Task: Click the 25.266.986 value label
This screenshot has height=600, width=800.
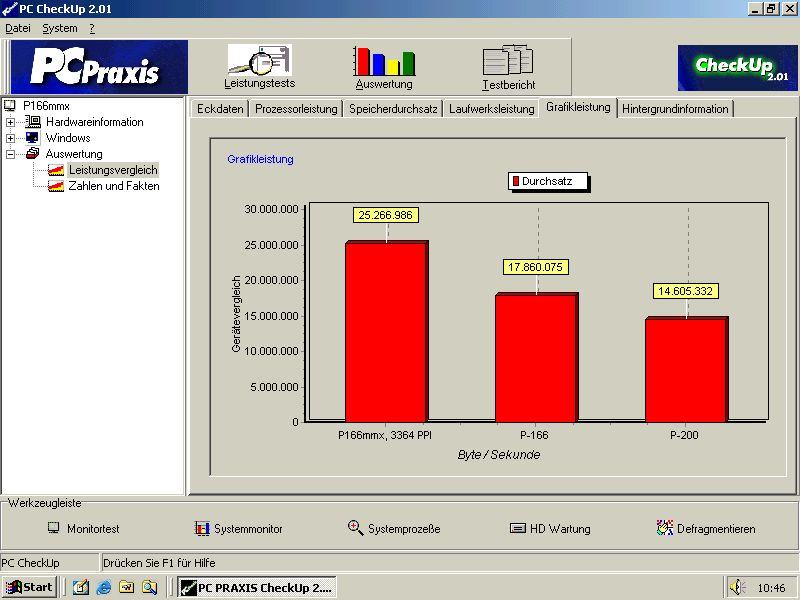Action: pyautogui.click(x=385, y=215)
